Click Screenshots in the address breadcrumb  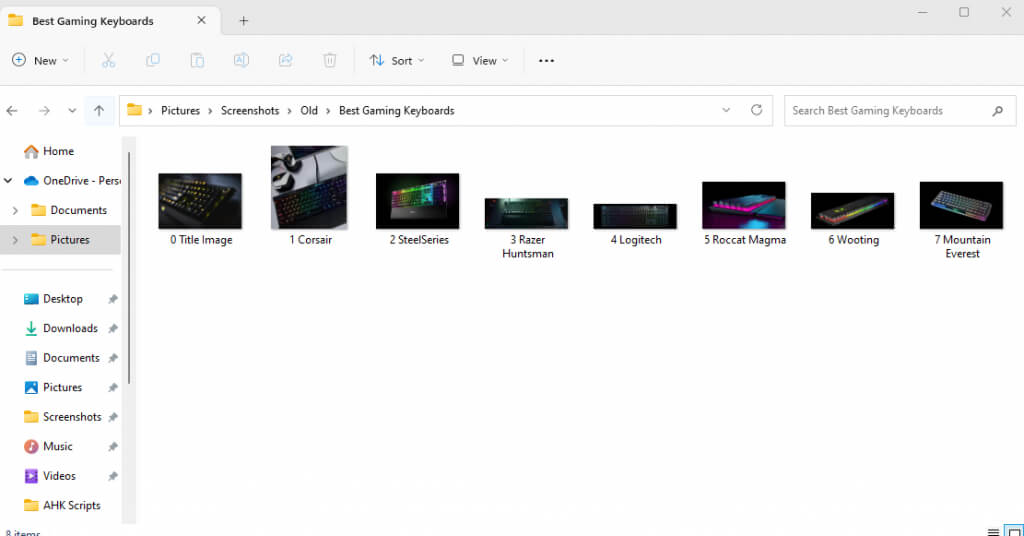coord(250,110)
